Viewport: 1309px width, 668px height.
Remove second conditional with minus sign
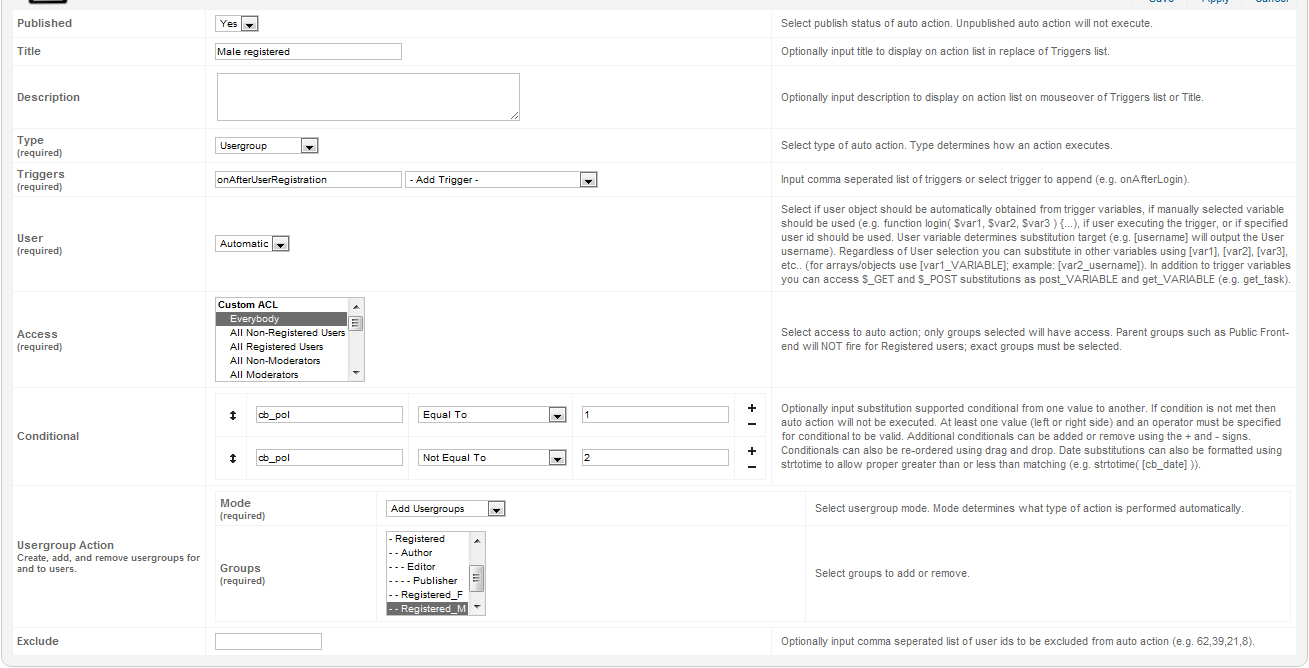(x=751, y=466)
